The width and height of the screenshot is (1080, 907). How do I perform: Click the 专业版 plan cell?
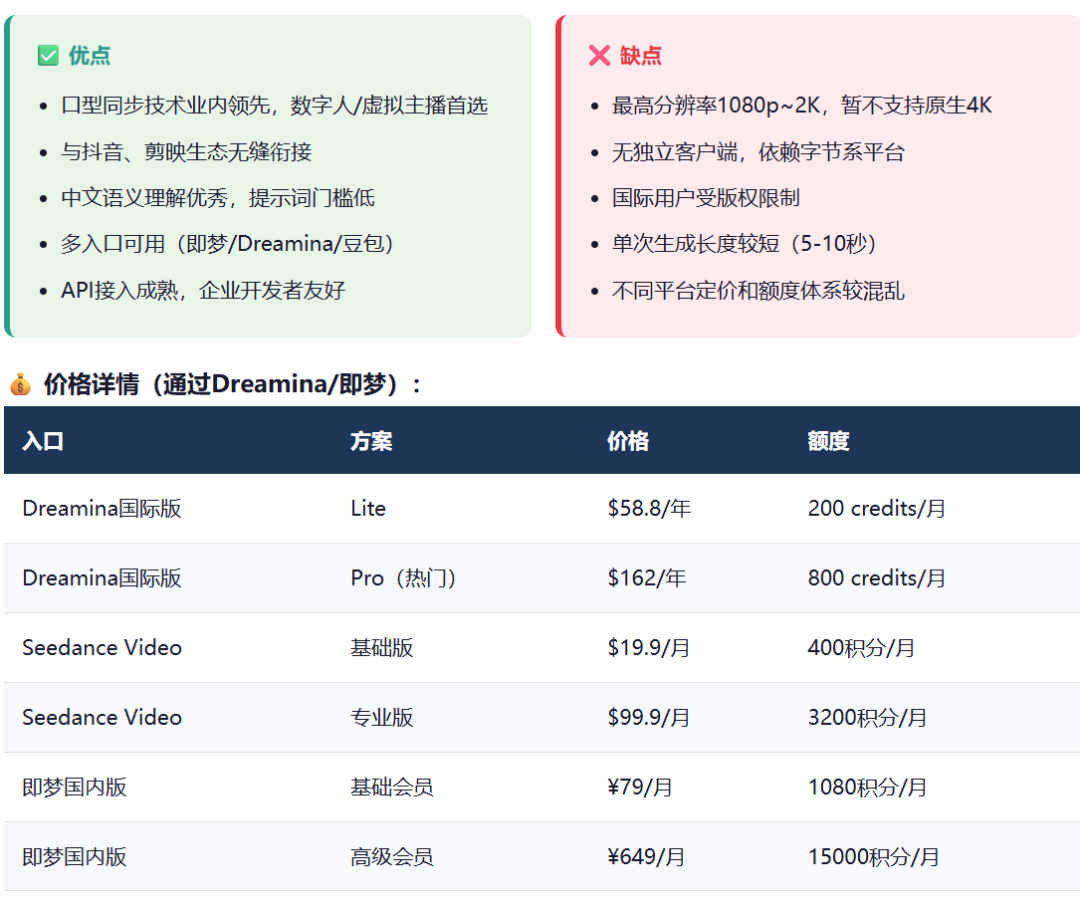point(382,717)
